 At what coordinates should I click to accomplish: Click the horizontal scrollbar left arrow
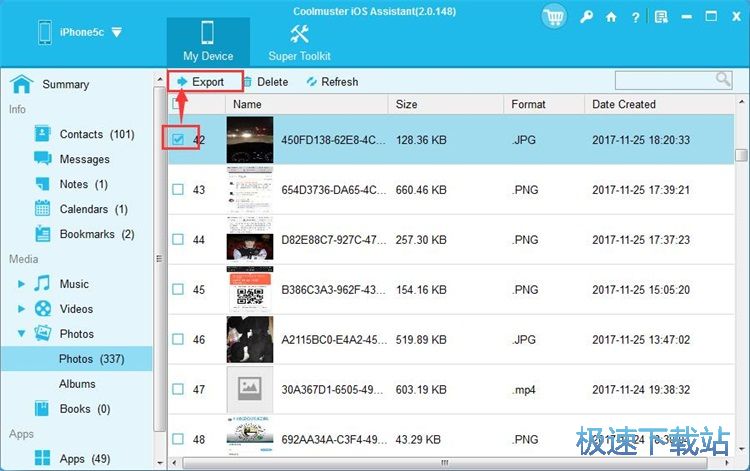(x=175, y=463)
